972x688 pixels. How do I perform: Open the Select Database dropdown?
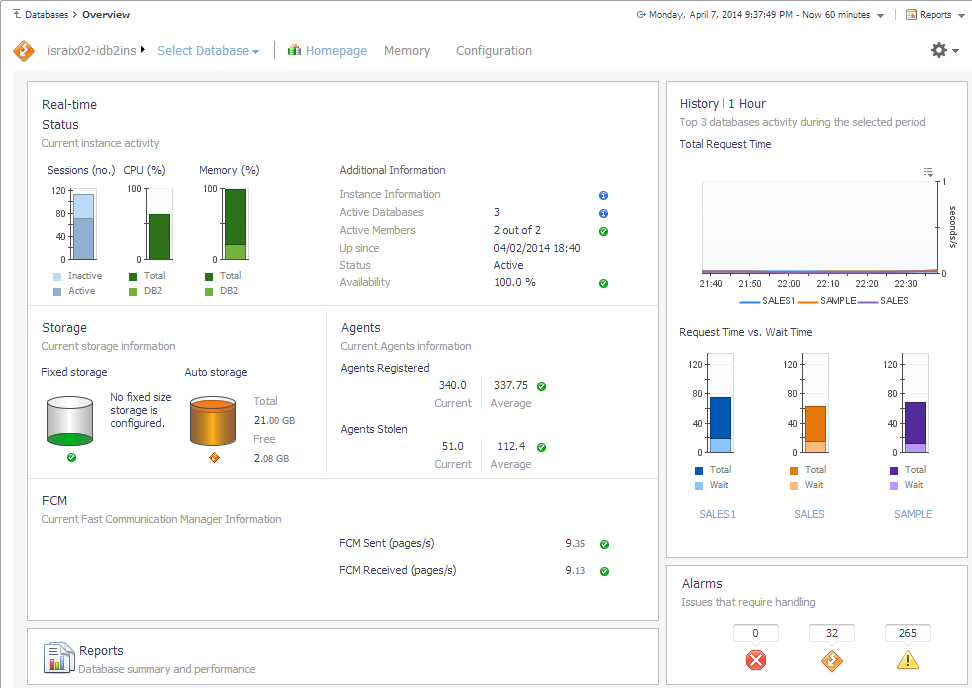tap(207, 51)
